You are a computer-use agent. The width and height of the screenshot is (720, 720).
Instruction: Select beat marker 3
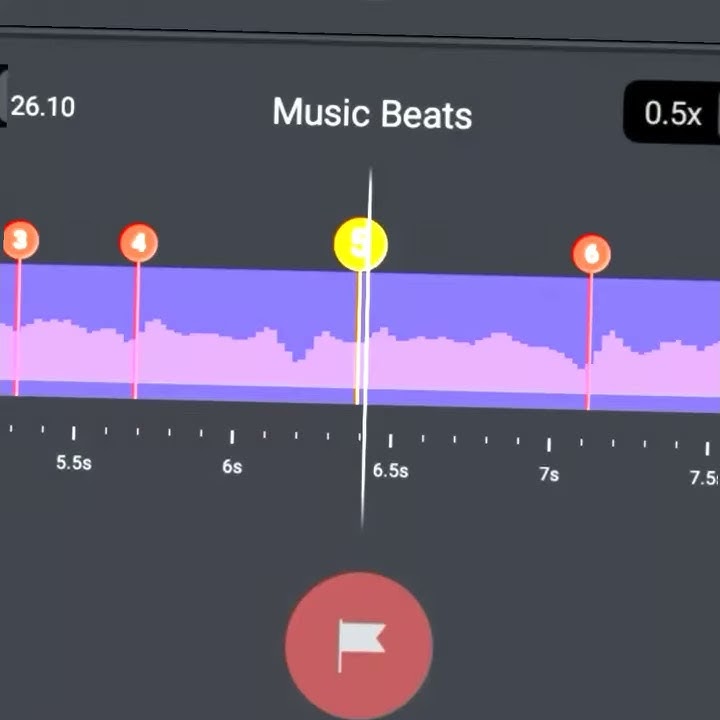pyautogui.click(x=20, y=240)
